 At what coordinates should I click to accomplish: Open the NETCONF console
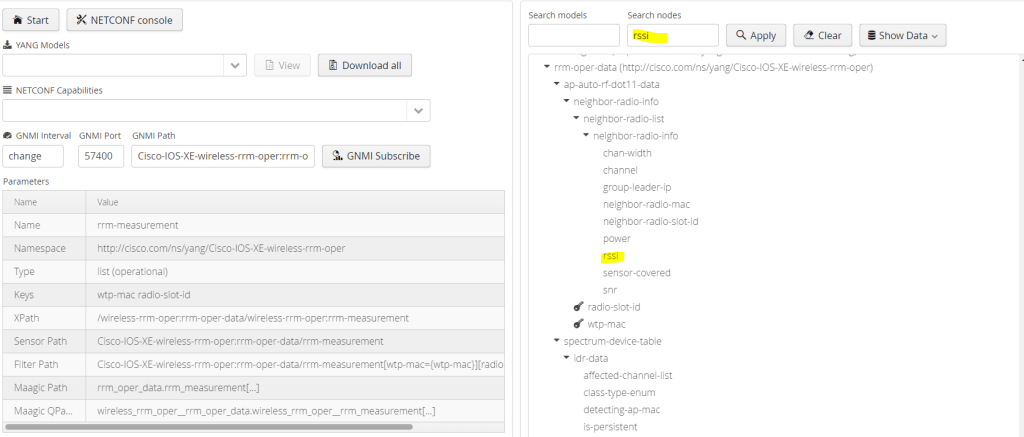click(124, 20)
